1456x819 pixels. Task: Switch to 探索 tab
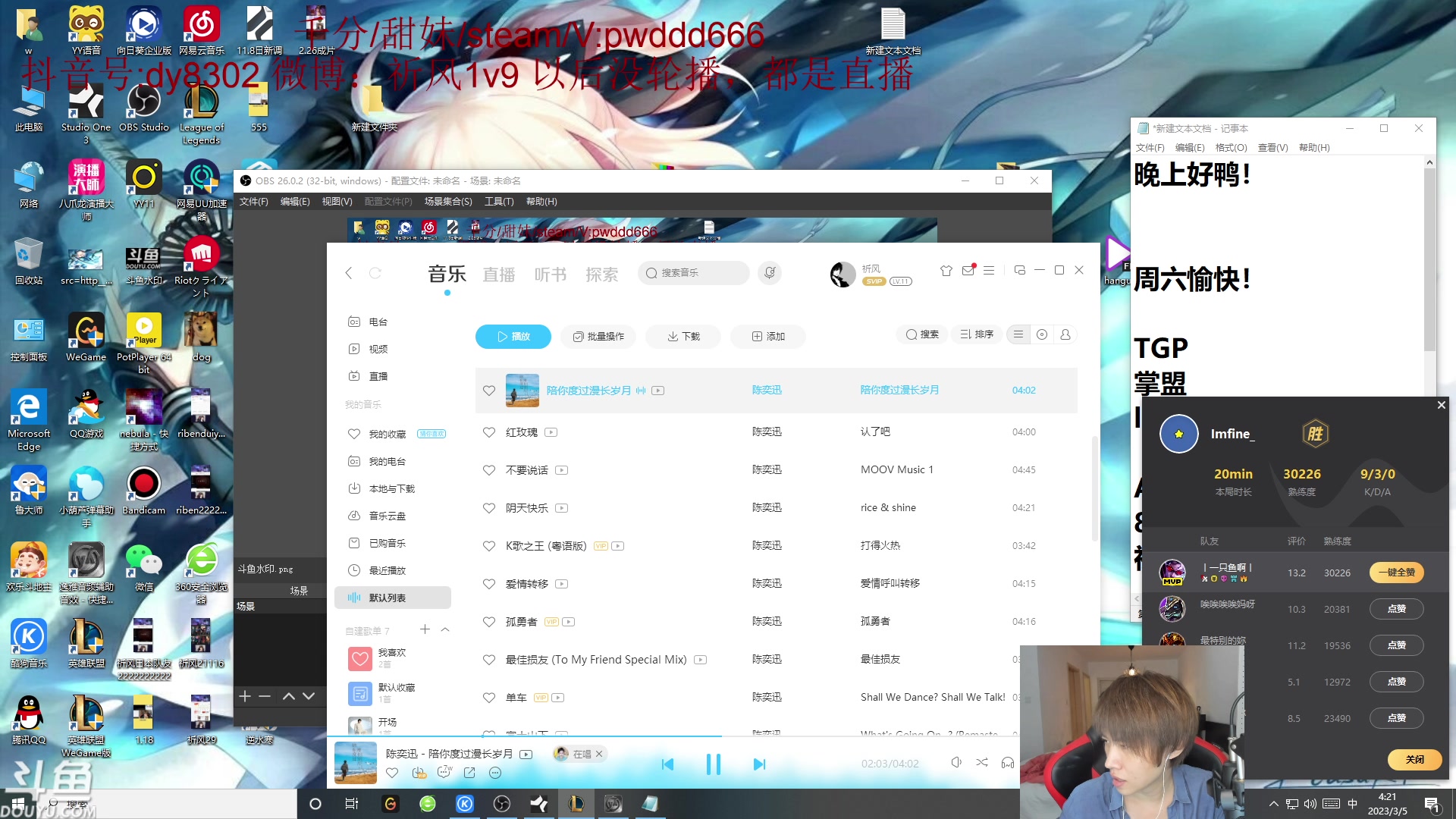coord(602,275)
